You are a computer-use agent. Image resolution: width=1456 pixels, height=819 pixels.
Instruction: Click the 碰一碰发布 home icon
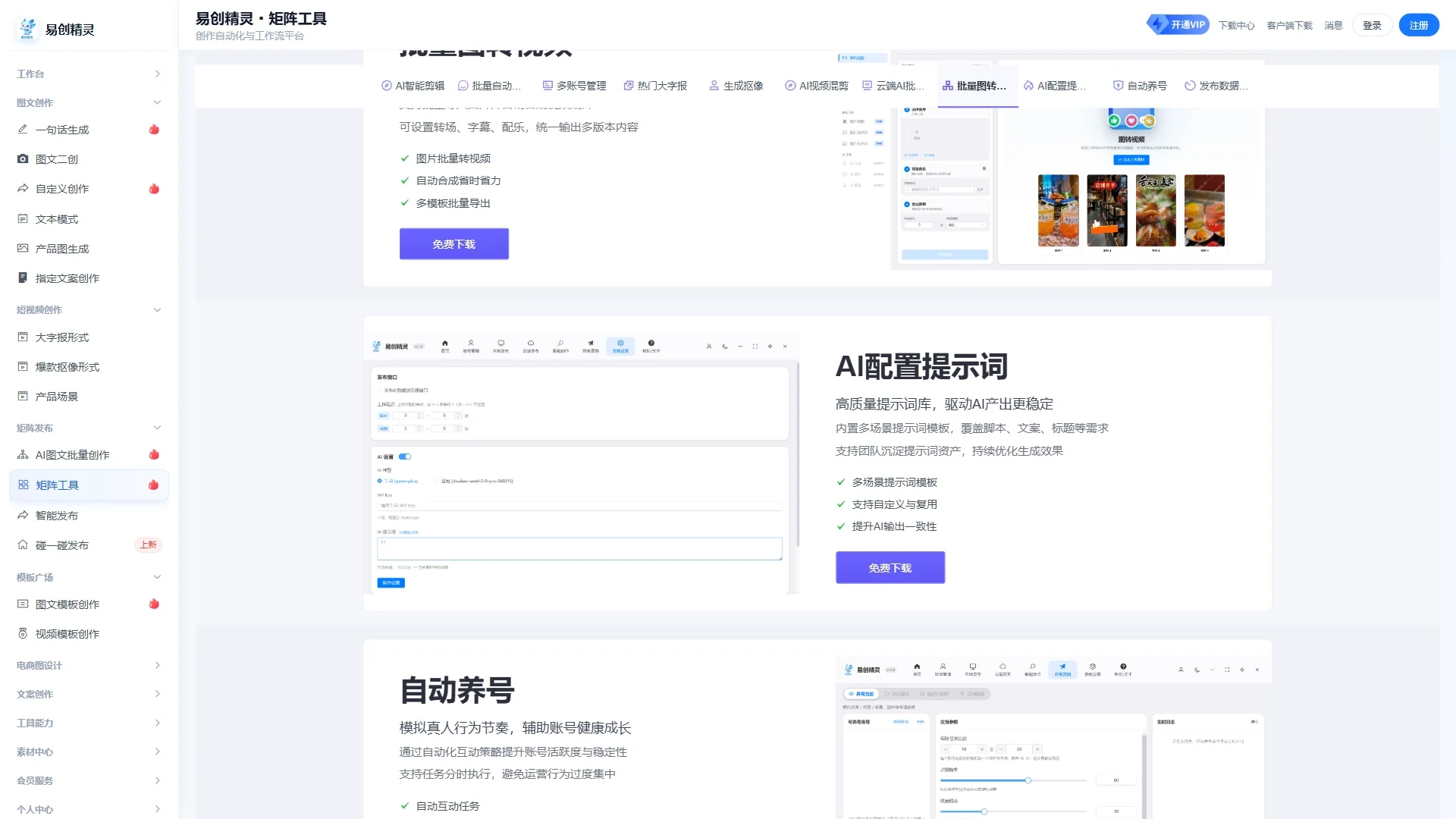pyautogui.click(x=23, y=545)
